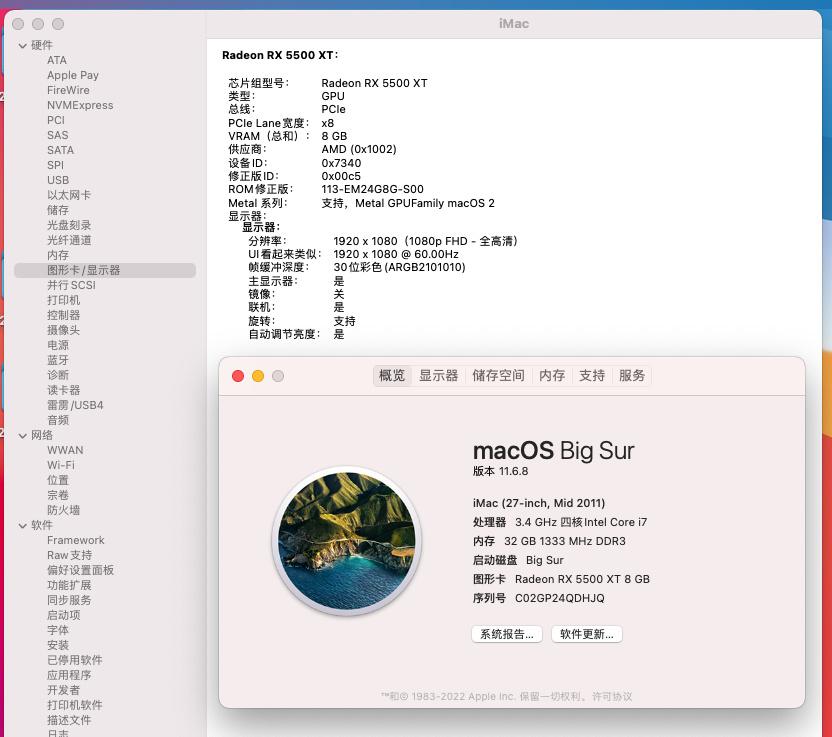Select 打印机 under hardware
Image resolution: width=832 pixels, height=737 pixels.
(x=63, y=300)
